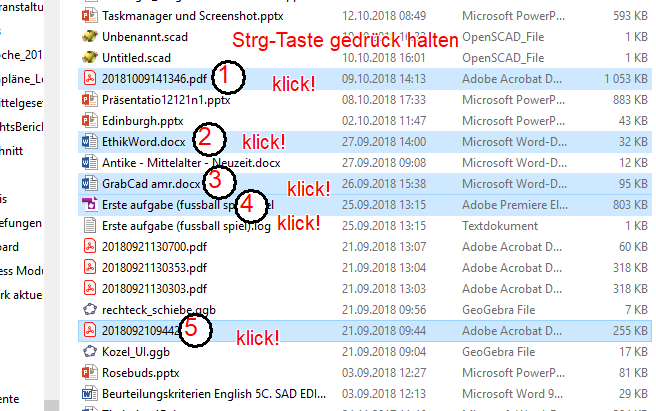Viewport: 656px width, 411px height.
Task: Select Antike - Mittelalter - Neuzeit.docx
Action: coord(365,162)
